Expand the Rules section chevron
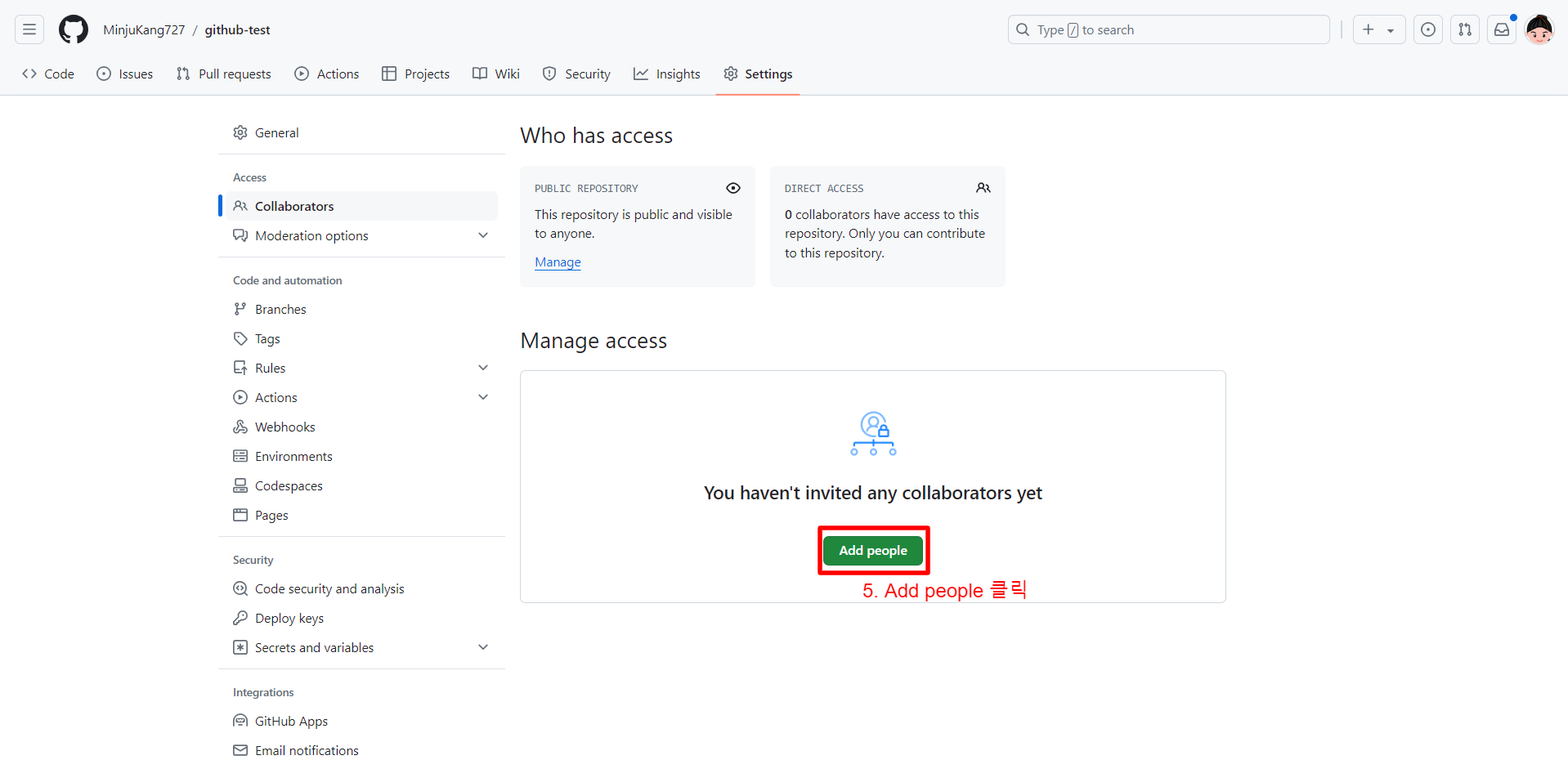The width and height of the screenshot is (1568, 769). [483, 368]
